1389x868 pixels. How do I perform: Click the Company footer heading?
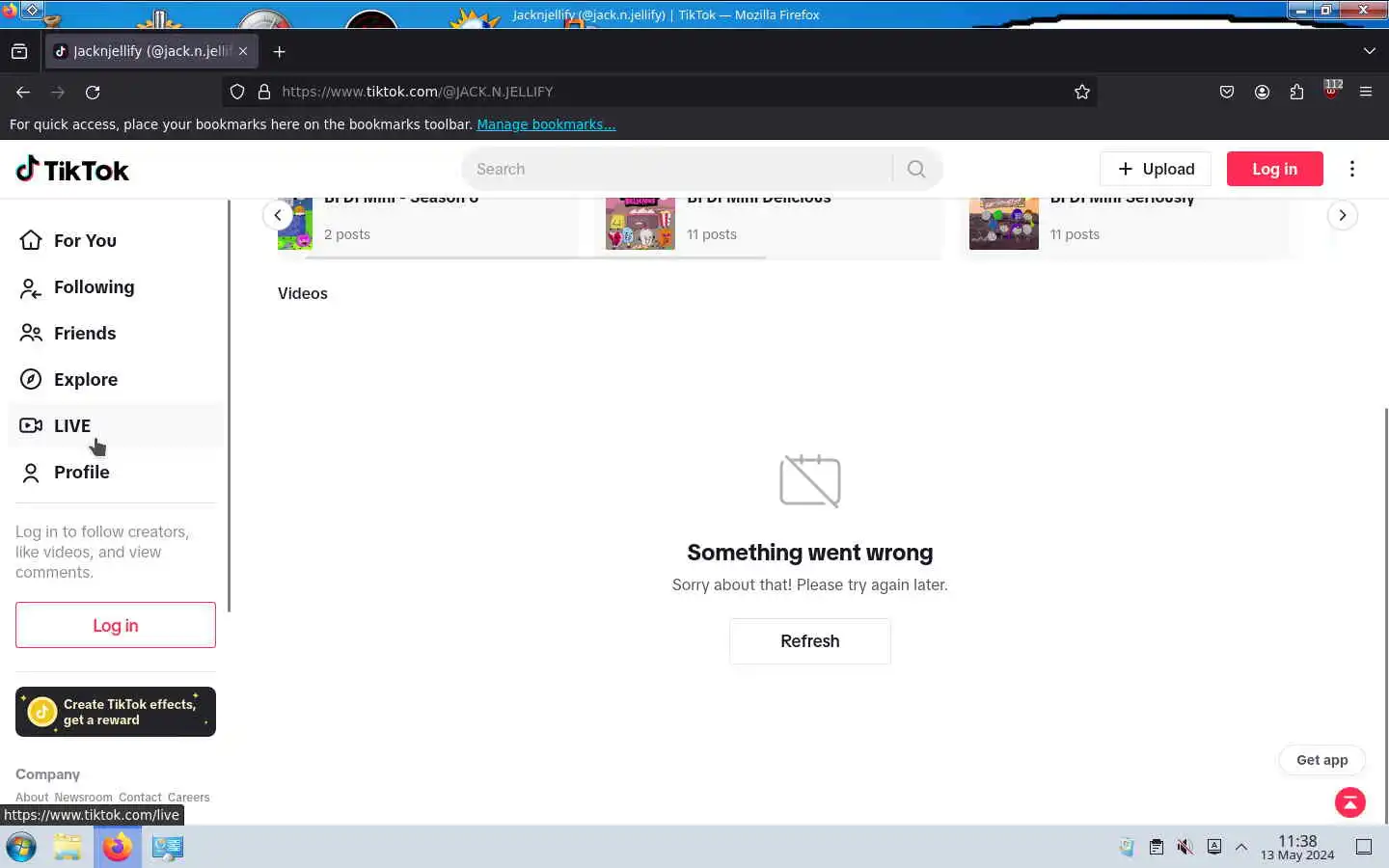pyautogui.click(x=47, y=774)
